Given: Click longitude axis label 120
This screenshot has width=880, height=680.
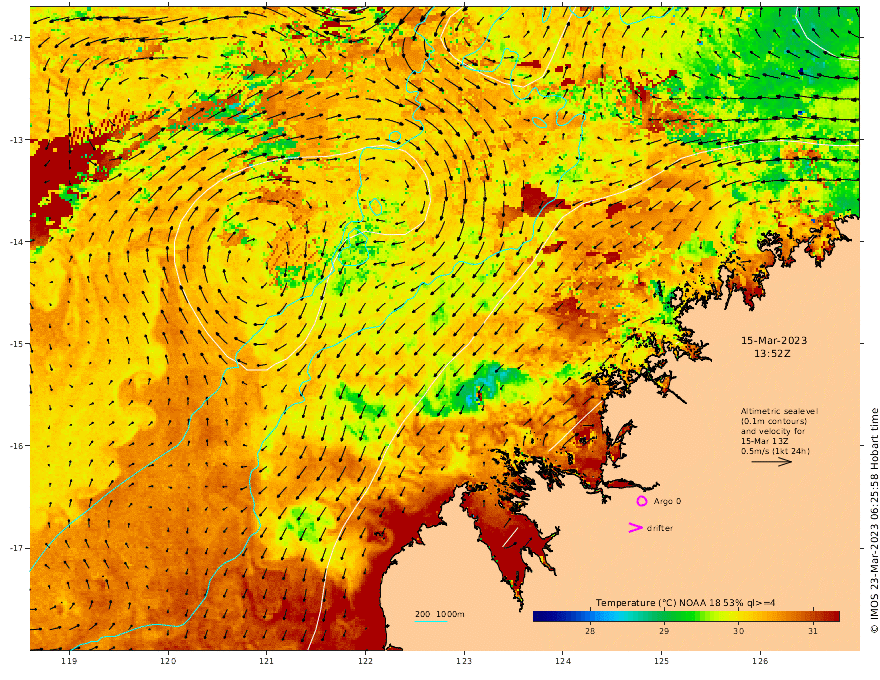Looking at the screenshot, I should tap(168, 661).
